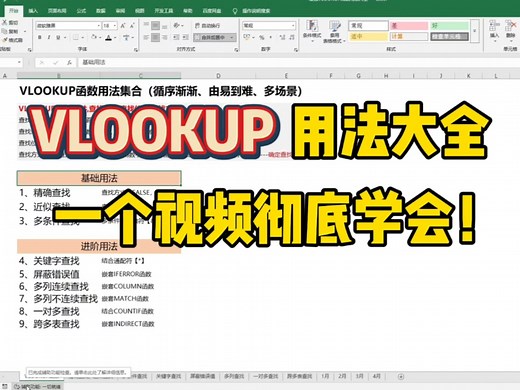This screenshot has width=520, height=390.
Task: Click the cell borders icon
Action: [76, 37]
